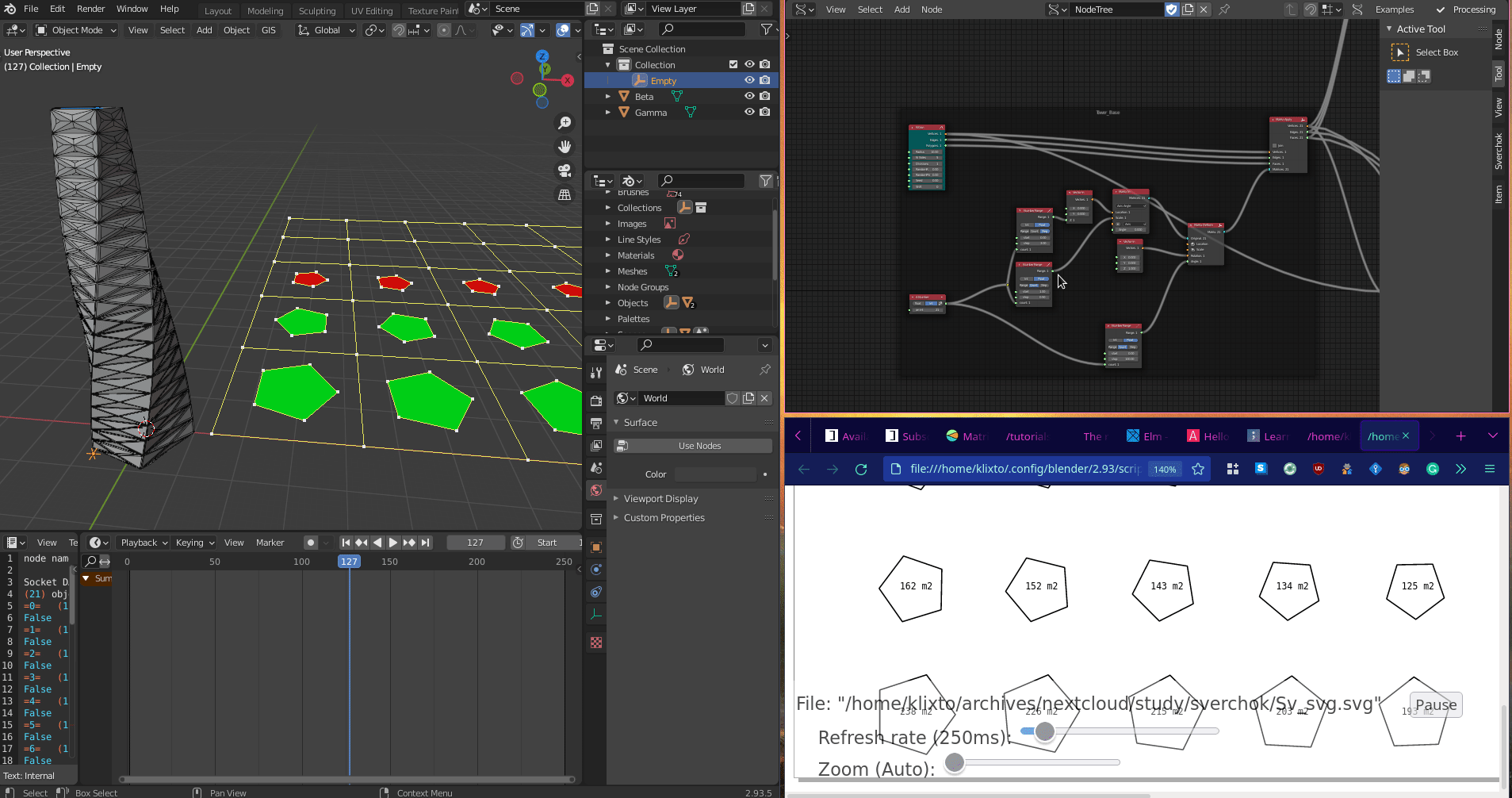Duplicate World datablock with new copy icon

(748, 398)
